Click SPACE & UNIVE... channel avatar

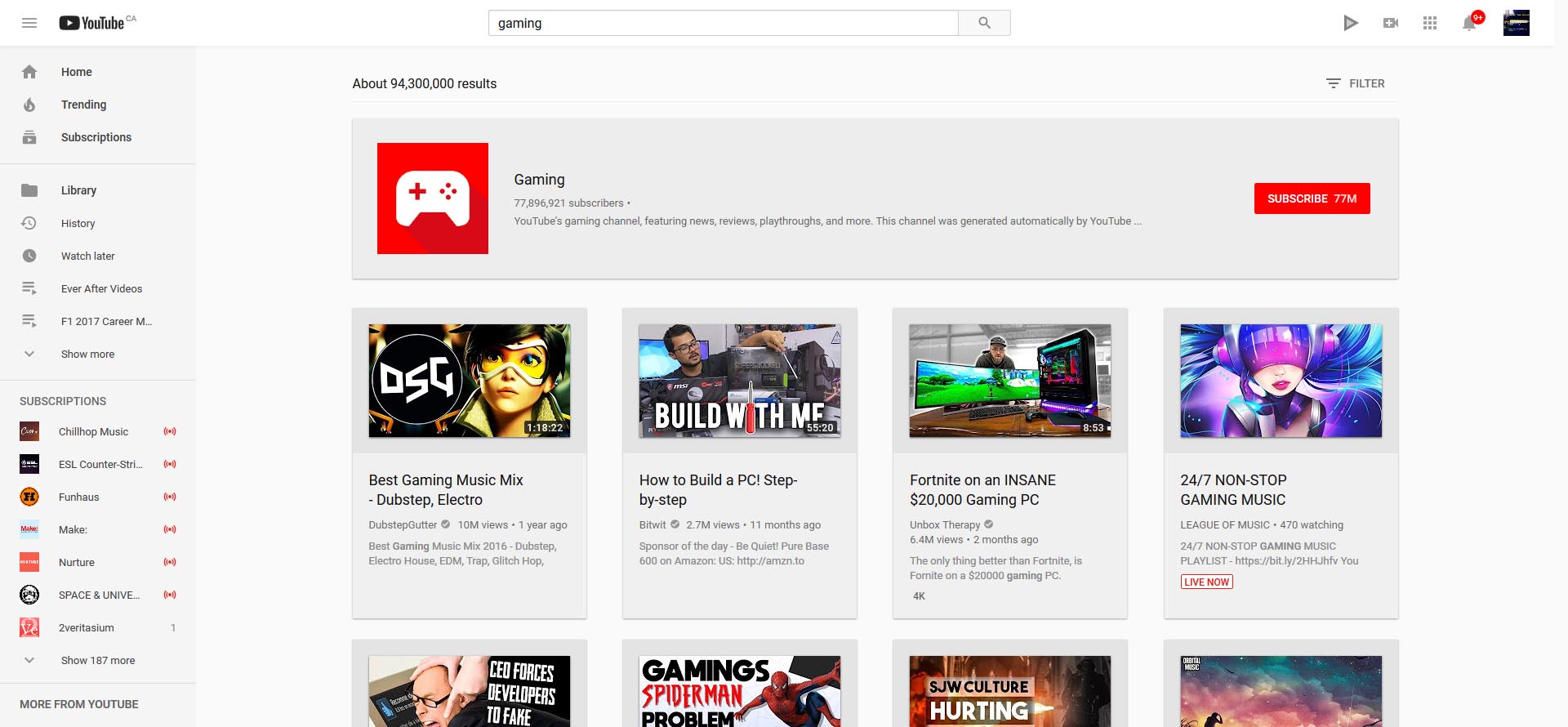click(29, 595)
